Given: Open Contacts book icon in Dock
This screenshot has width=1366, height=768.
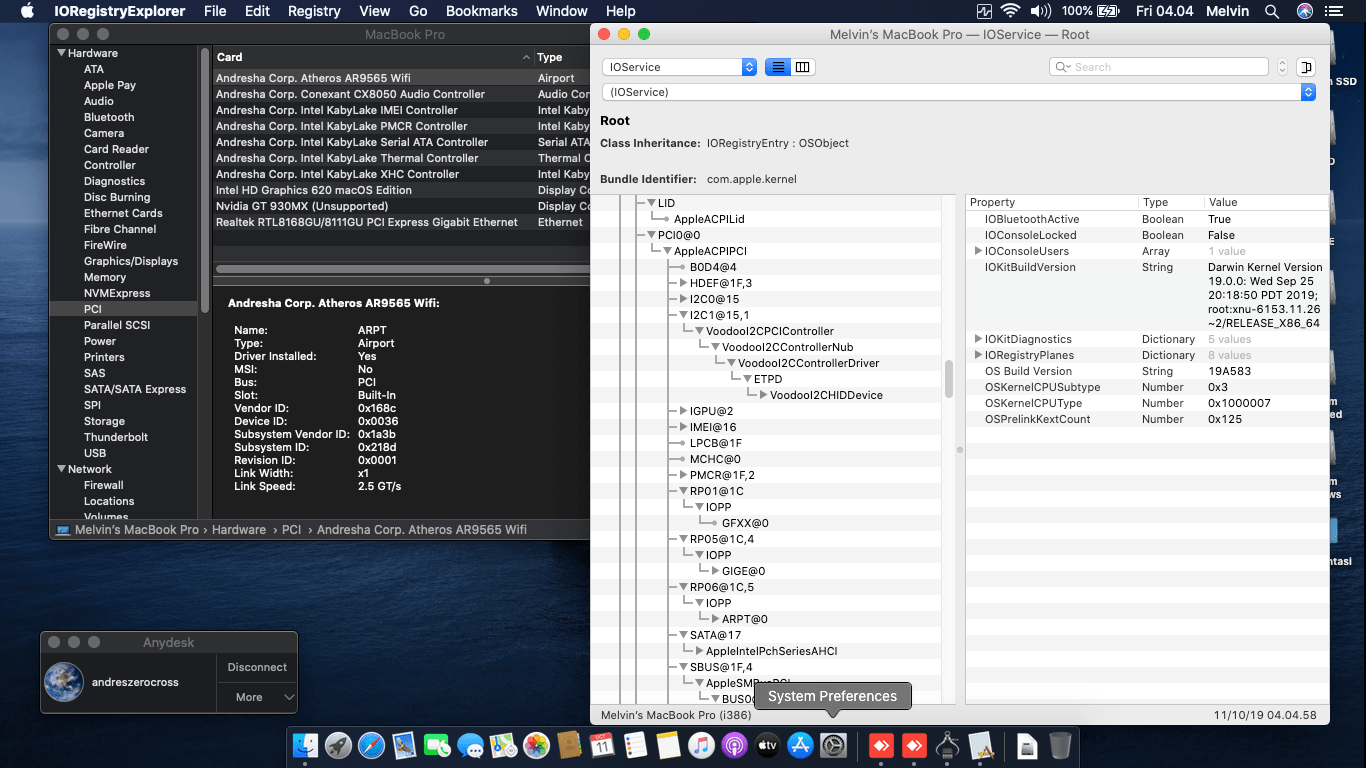Looking at the screenshot, I should point(569,745).
